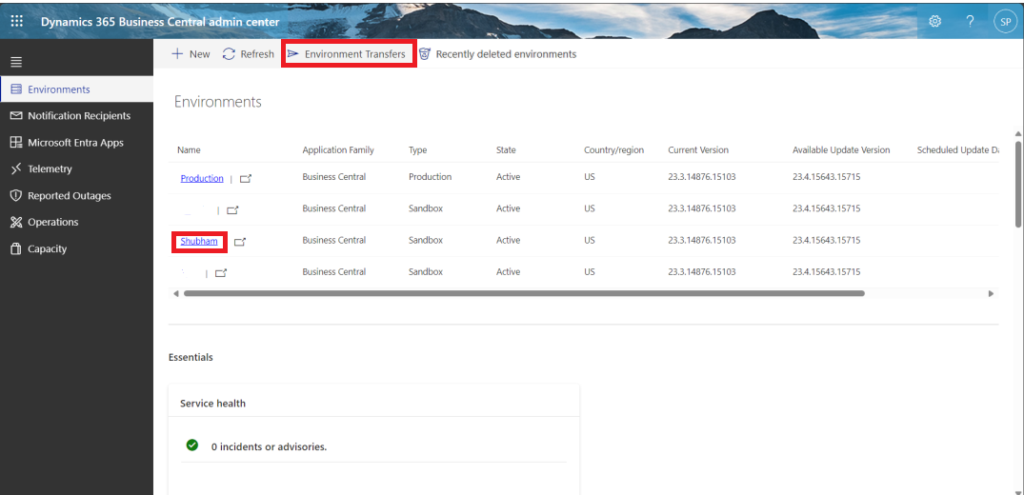This screenshot has width=1024, height=495.
Task: Sort by Country/region column header
Action: (614, 150)
